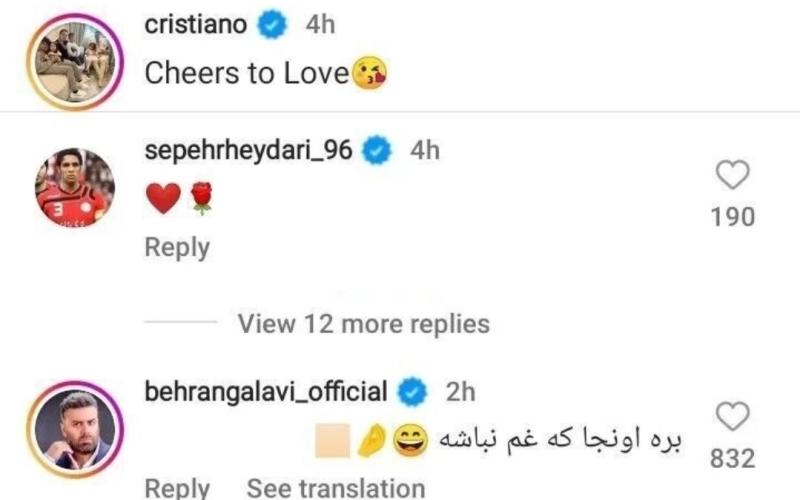Expand View 12 more replies

(363, 323)
